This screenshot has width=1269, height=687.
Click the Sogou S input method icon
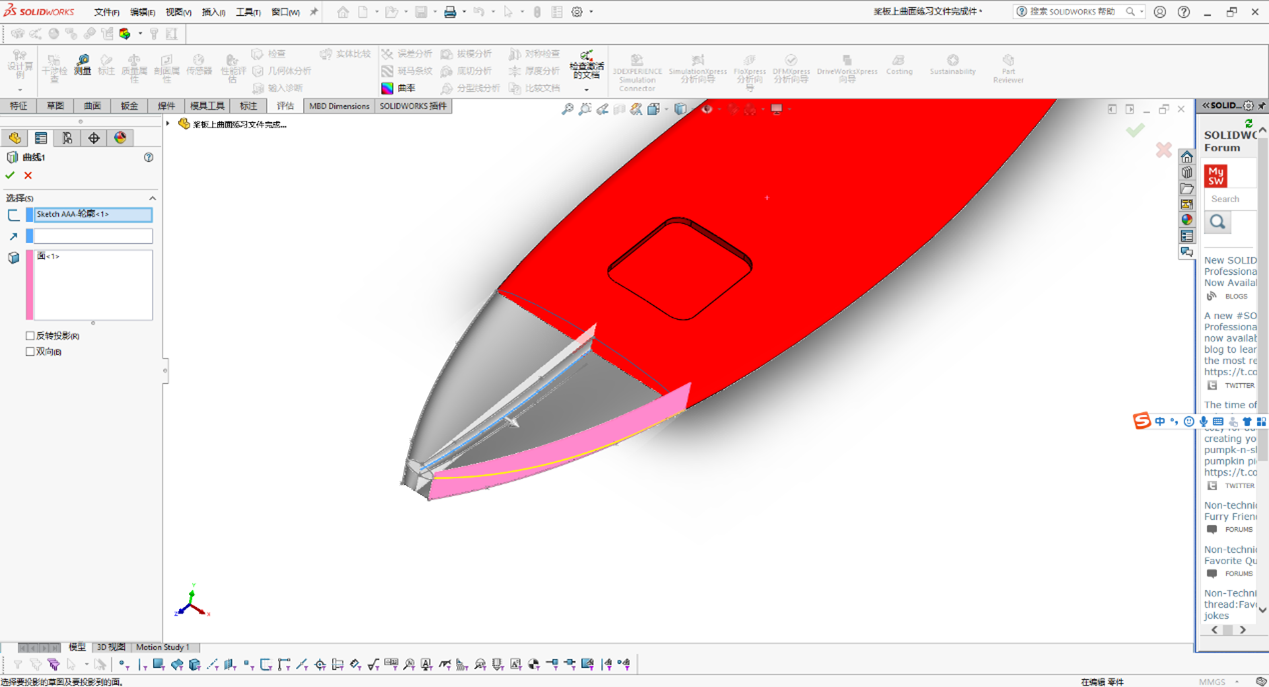[1141, 421]
